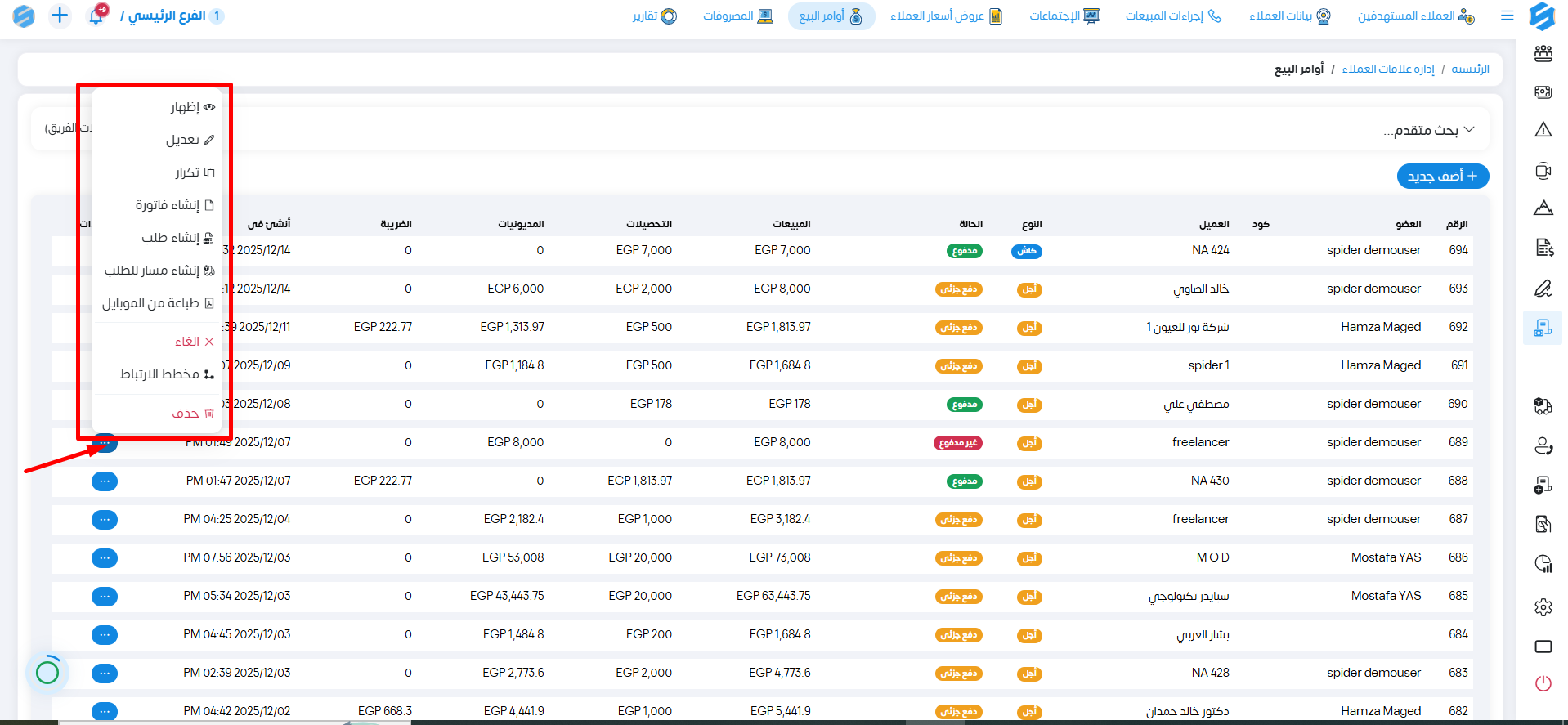Click the warning triangle sidebar icon
This screenshot has height=725, width=1568.
[1543, 129]
